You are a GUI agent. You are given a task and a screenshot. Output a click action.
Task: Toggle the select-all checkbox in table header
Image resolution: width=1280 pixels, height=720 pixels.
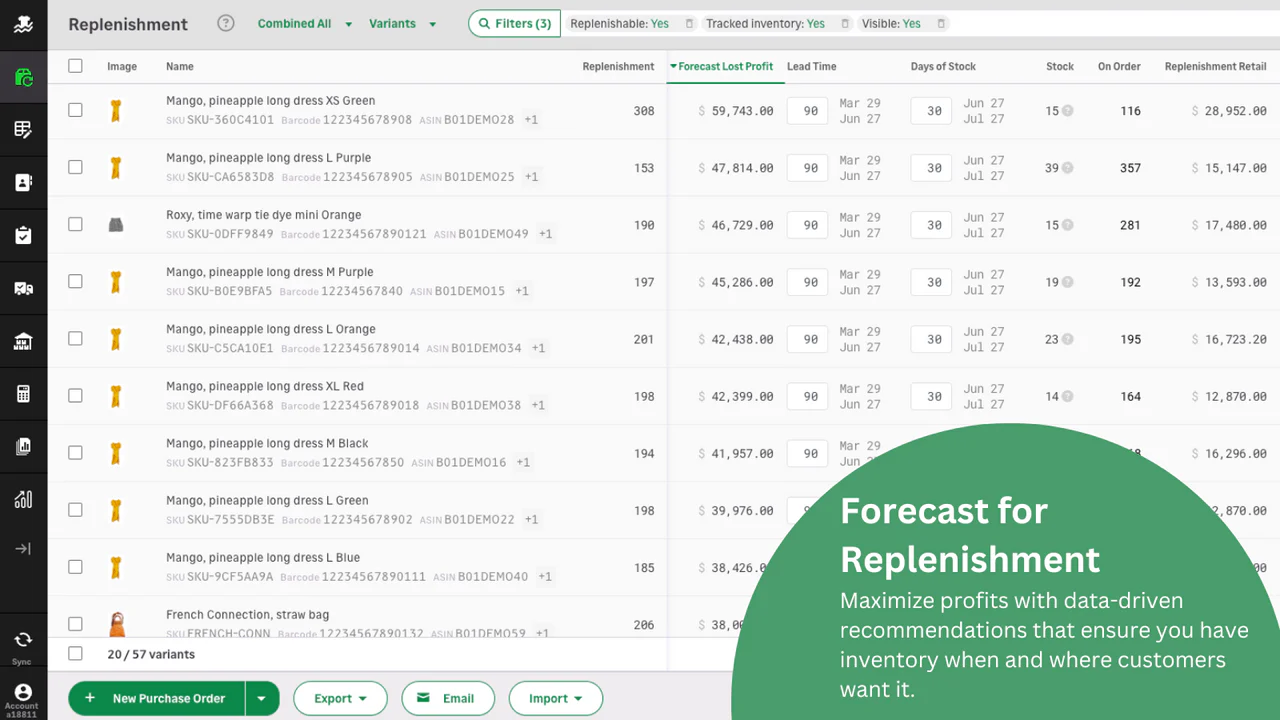[75, 66]
